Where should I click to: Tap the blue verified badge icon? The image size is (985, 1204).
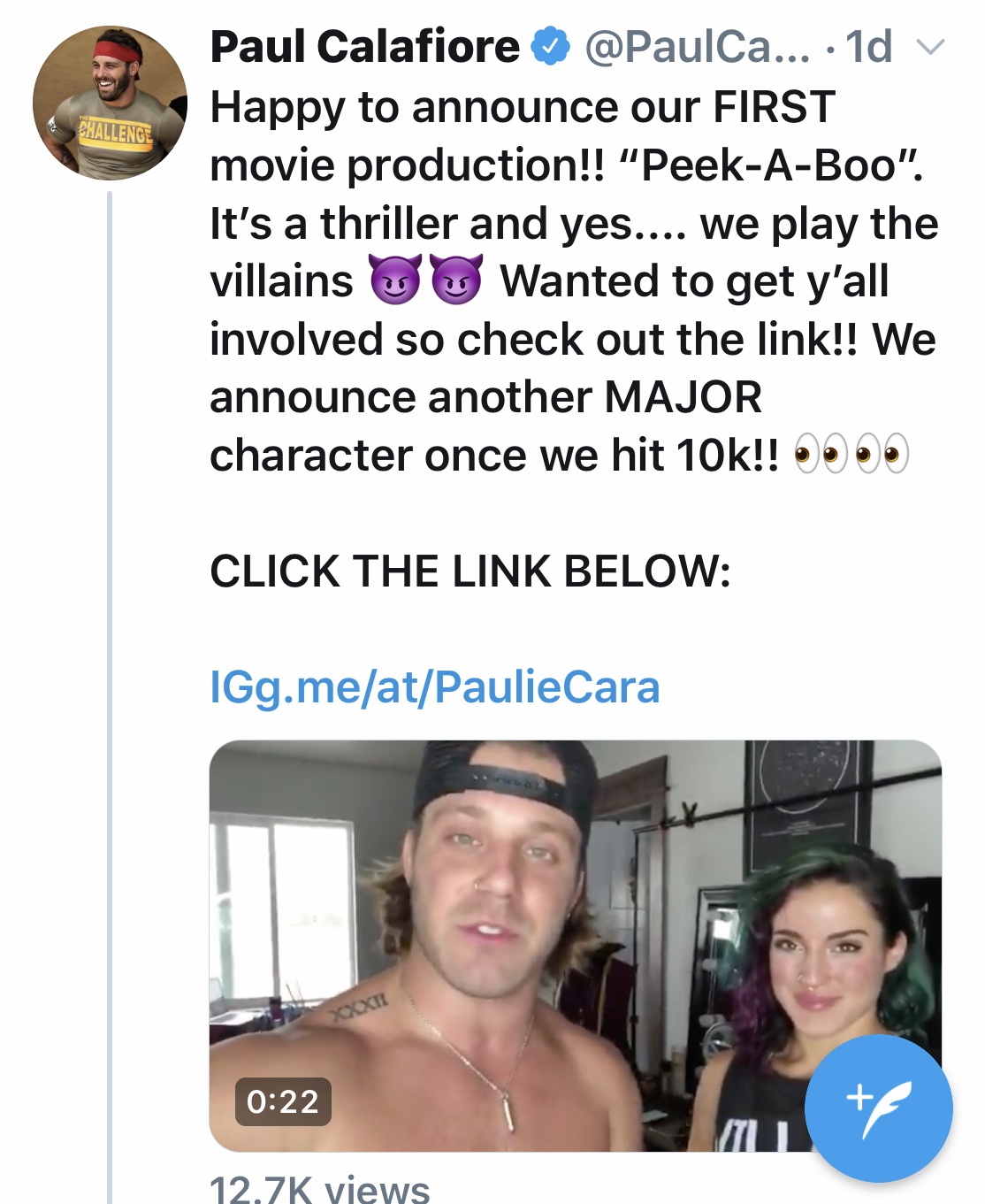coord(550,47)
